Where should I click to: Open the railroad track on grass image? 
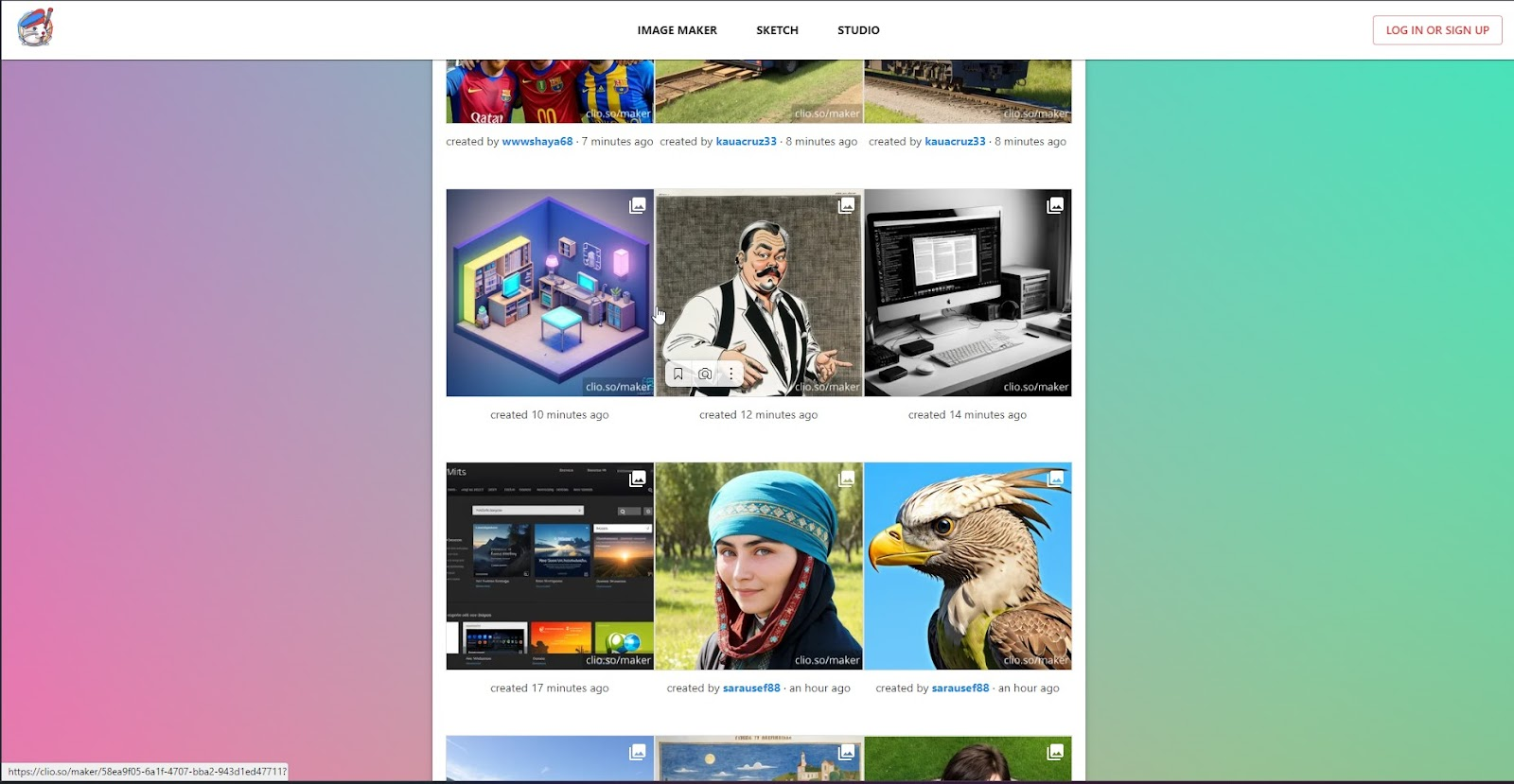[x=759, y=92]
